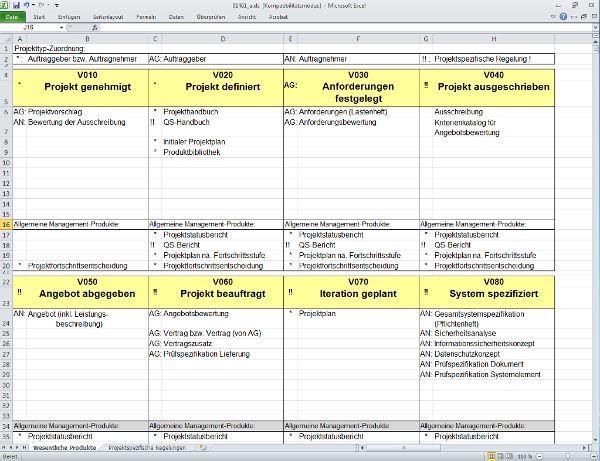
Task: Click the zoom out minus icon
Action: [x=539, y=456]
